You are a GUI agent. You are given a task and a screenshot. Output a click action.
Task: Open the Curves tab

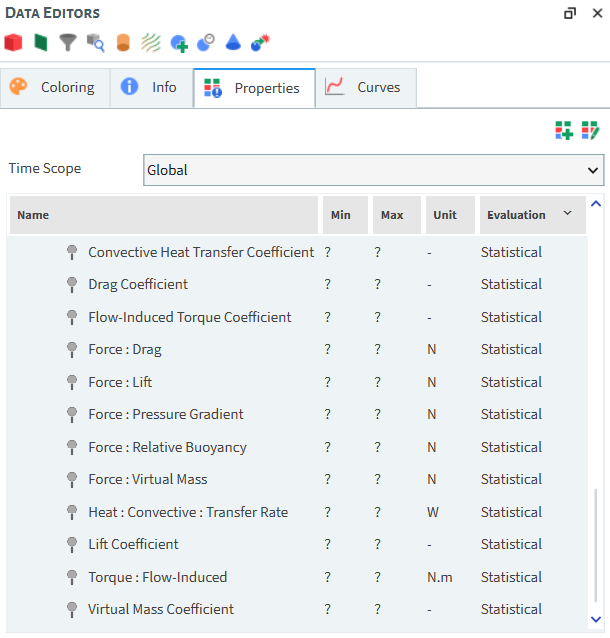pos(366,87)
